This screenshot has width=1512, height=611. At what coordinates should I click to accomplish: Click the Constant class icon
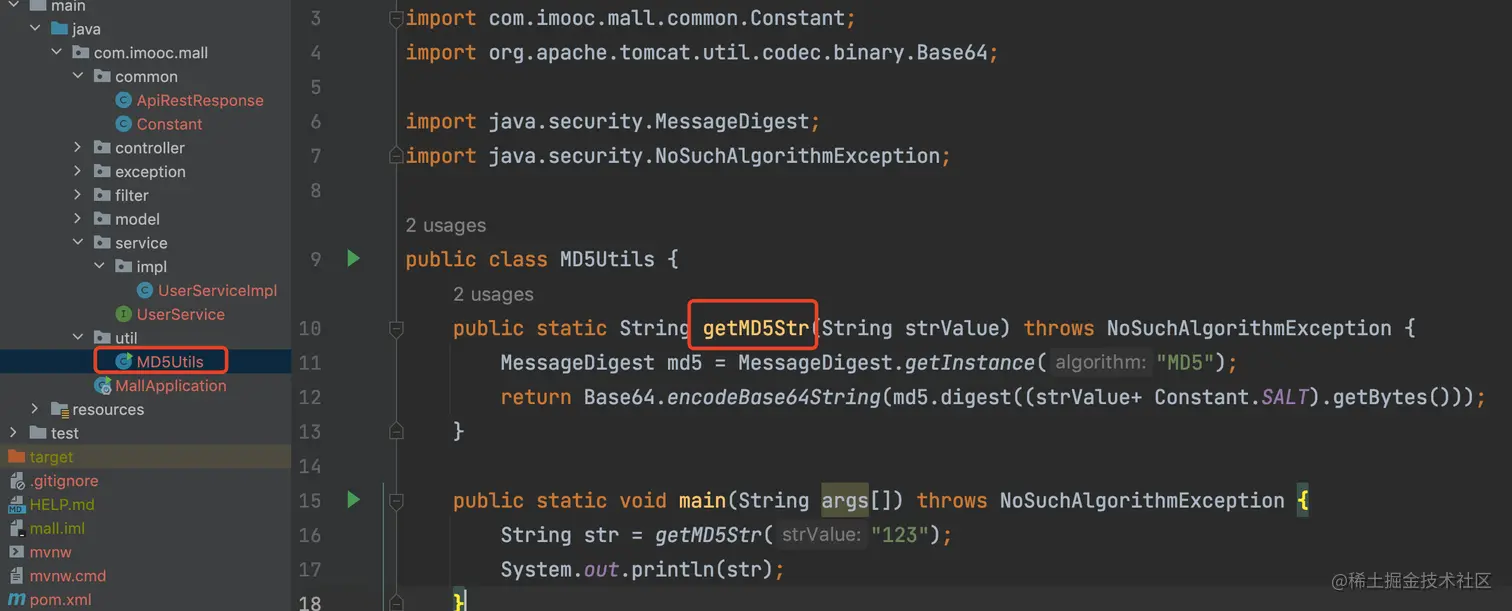tap(124, 124)
